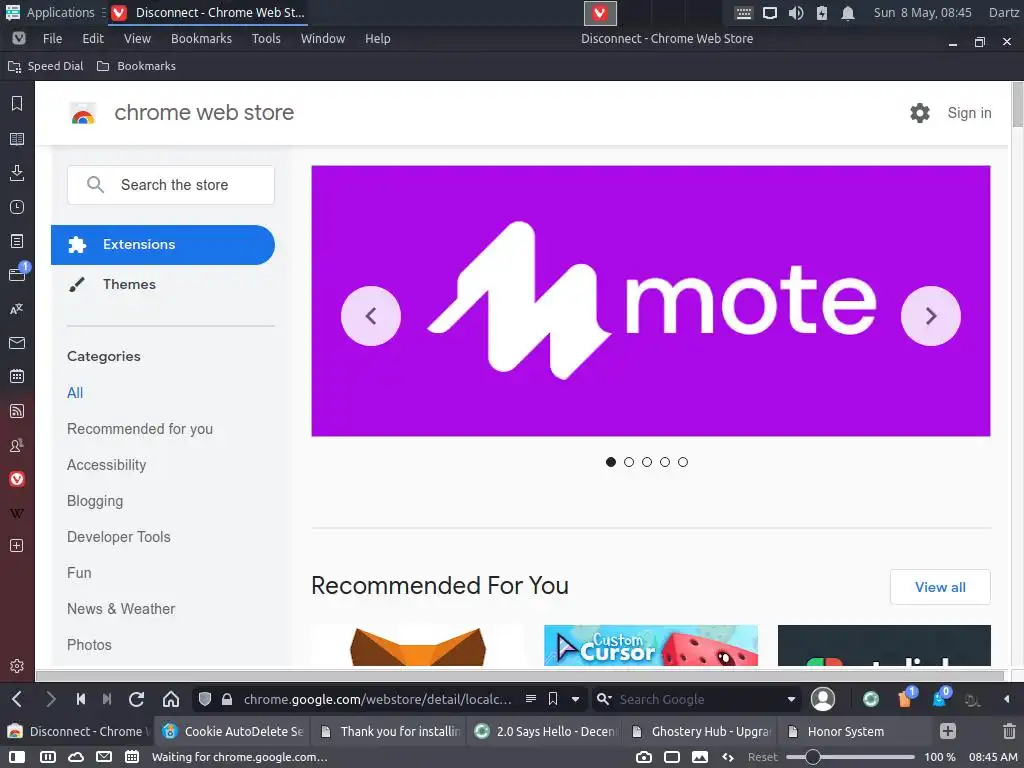Select the second carousel dot
This screenshot has width=1024, height=768.
pos(629,462)
